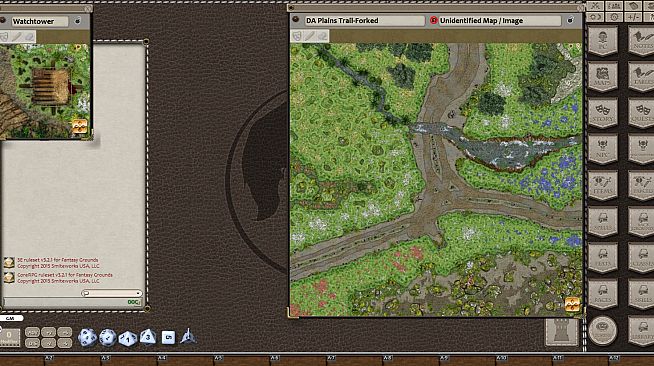Open combat tracker crossed-swords icon

click(x=595, y=6)
